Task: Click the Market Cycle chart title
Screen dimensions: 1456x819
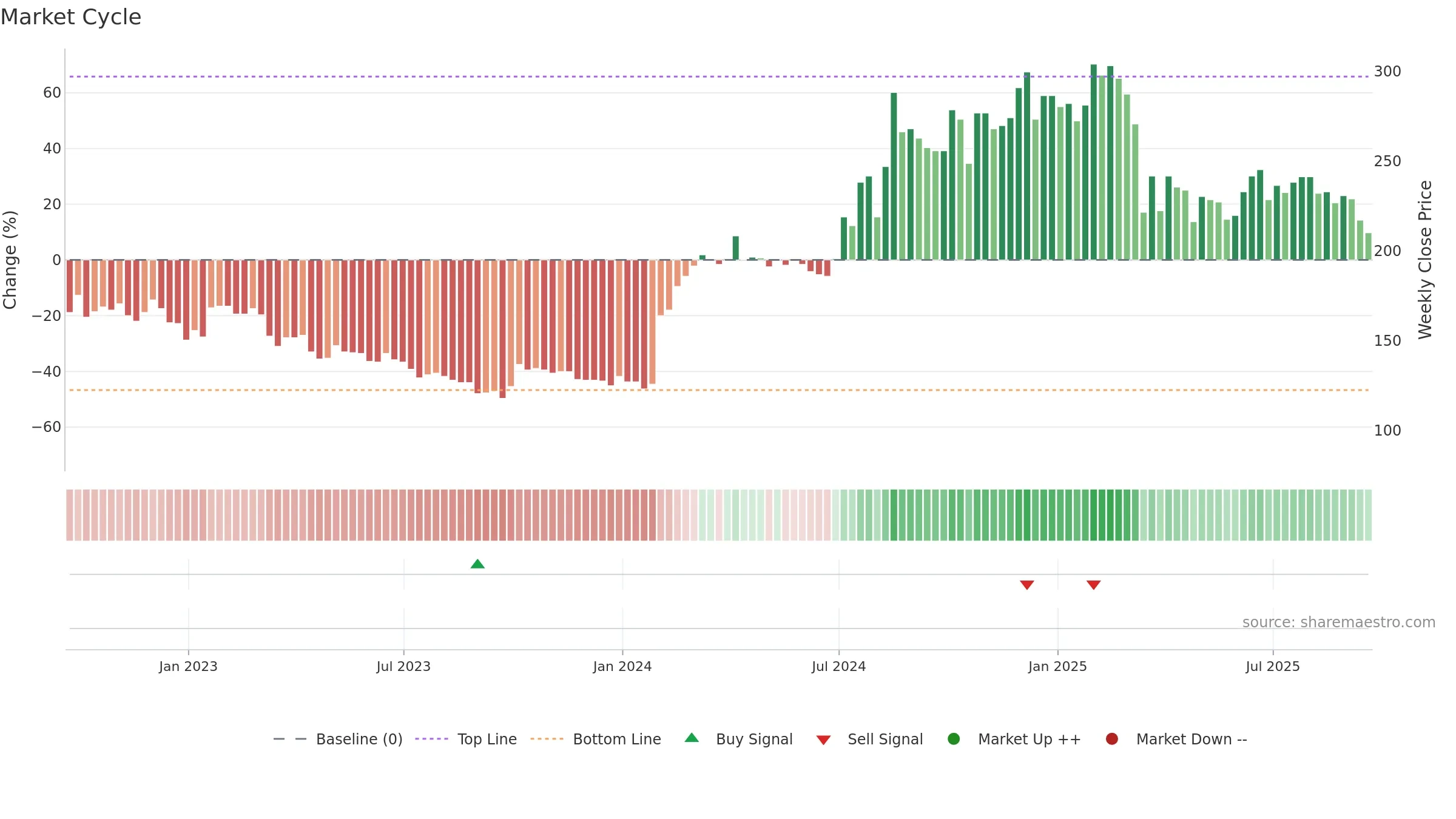Action: pos(71,17)
